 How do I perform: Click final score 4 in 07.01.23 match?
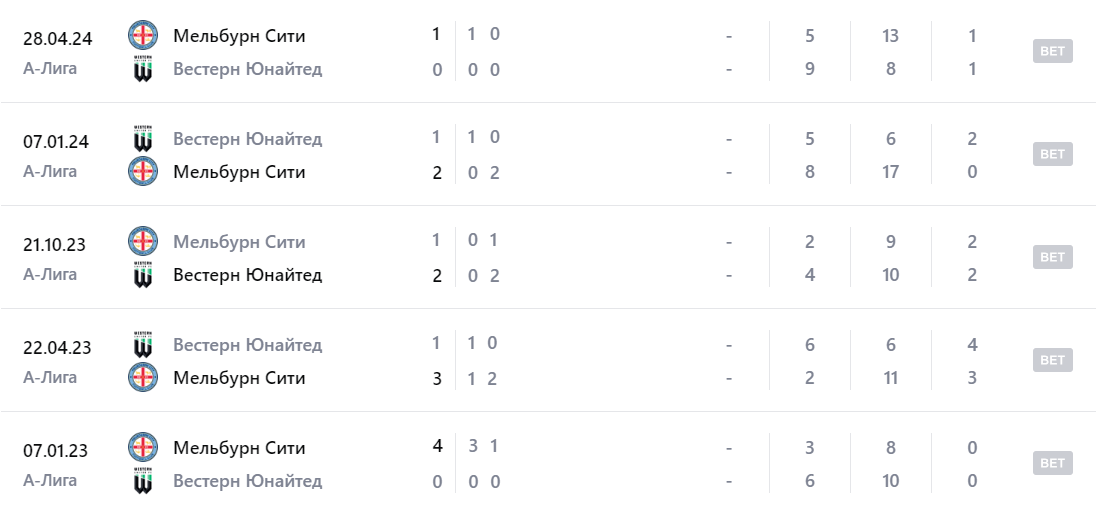(x=437, y=446)
